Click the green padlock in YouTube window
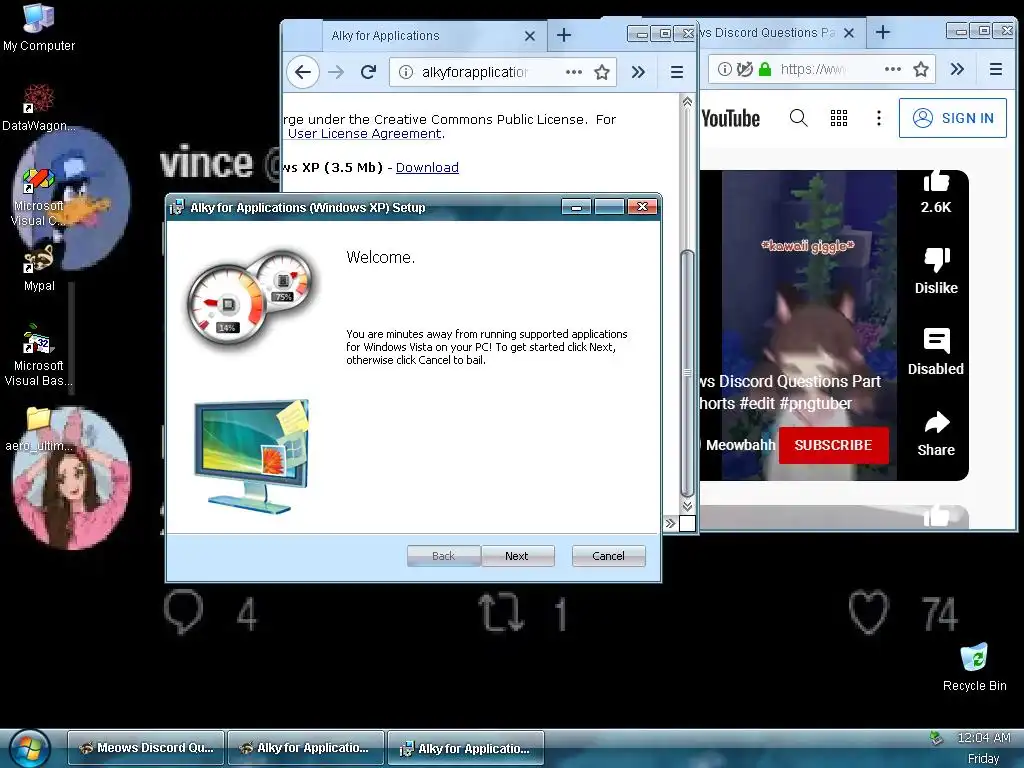Viewport: 1024px width, 768px height. (765, 69)
